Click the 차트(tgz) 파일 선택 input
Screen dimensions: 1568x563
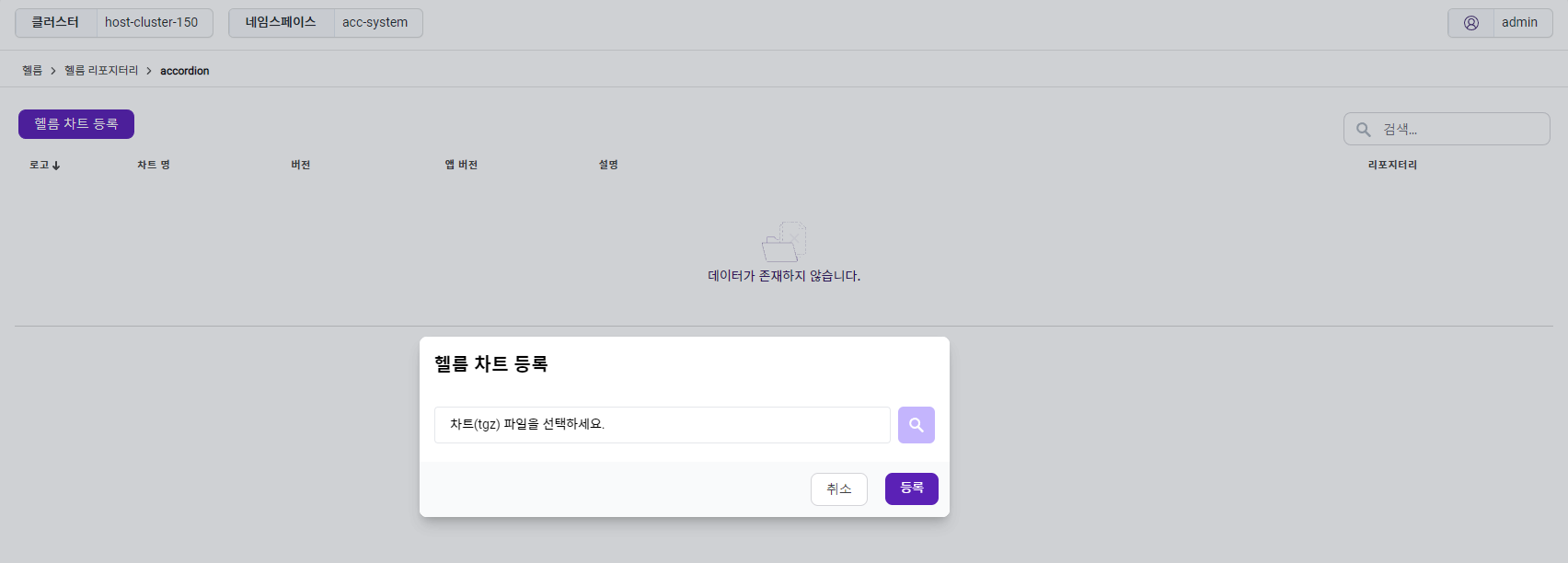pyautogui.click(x=663, y=425)
